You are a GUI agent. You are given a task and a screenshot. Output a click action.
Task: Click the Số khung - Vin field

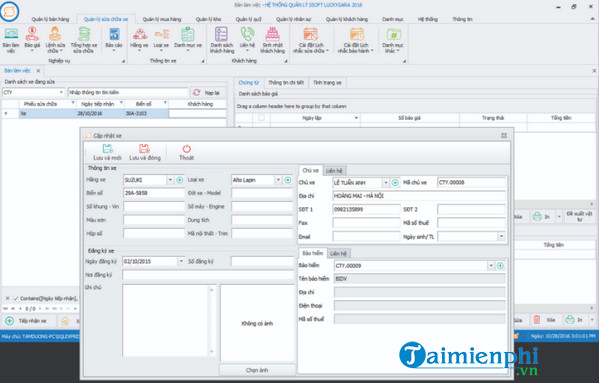pyautogui.click(x=154, y=207)
